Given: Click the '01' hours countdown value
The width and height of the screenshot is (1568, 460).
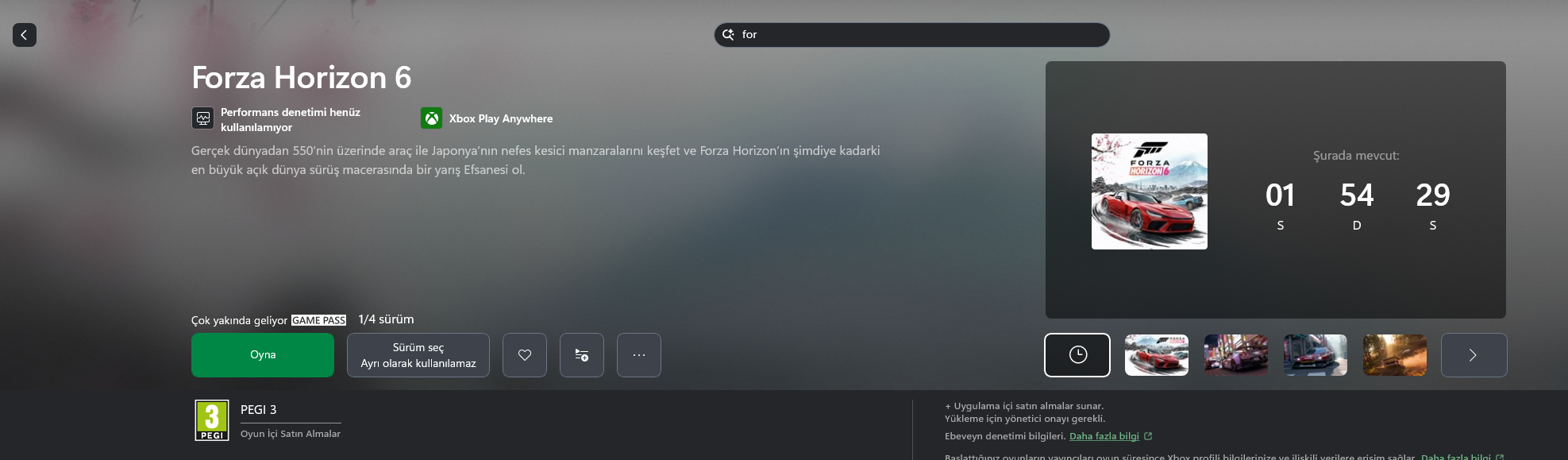Looking at the screenshot, I should (x=1280, y=195).
